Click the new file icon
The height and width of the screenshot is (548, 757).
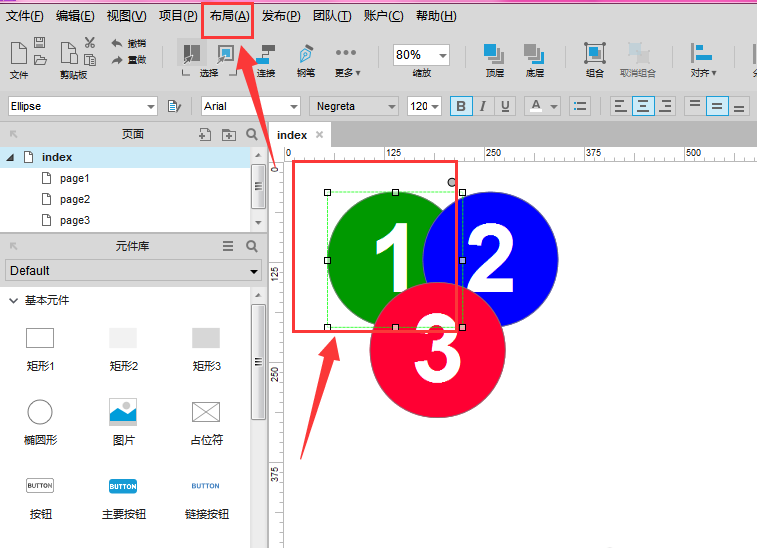19,53
